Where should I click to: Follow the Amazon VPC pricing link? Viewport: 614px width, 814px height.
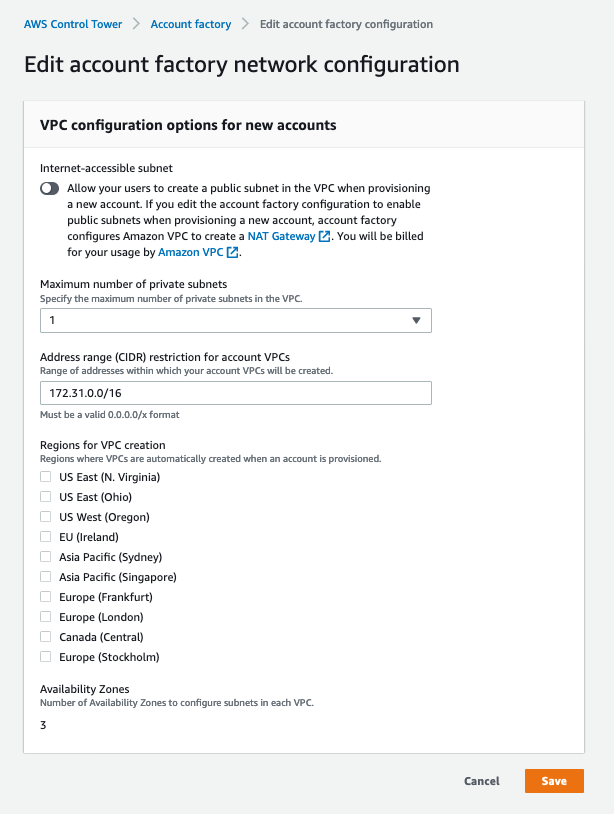[x=193, y=252]
